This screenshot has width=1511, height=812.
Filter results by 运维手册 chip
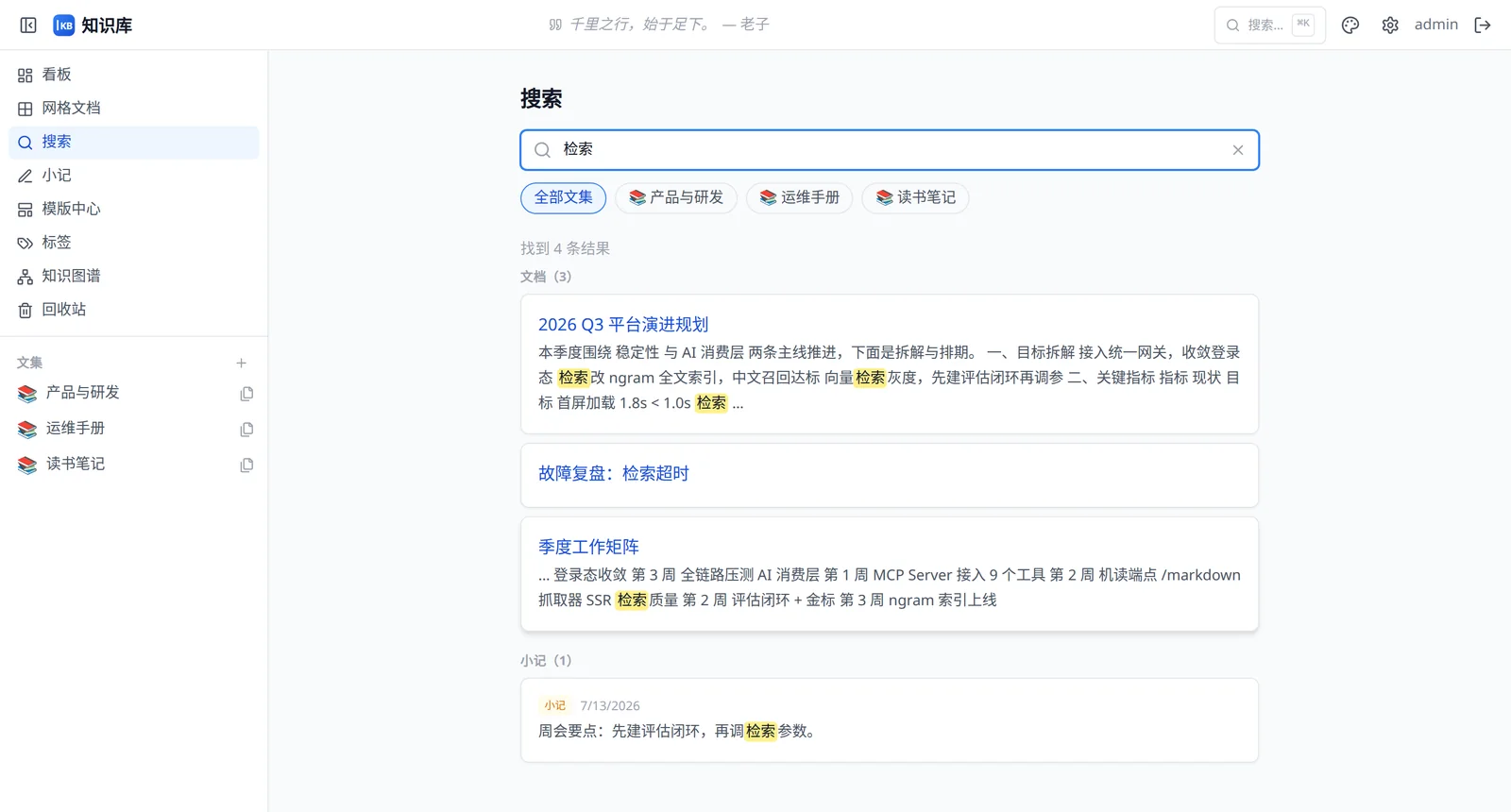799,197
